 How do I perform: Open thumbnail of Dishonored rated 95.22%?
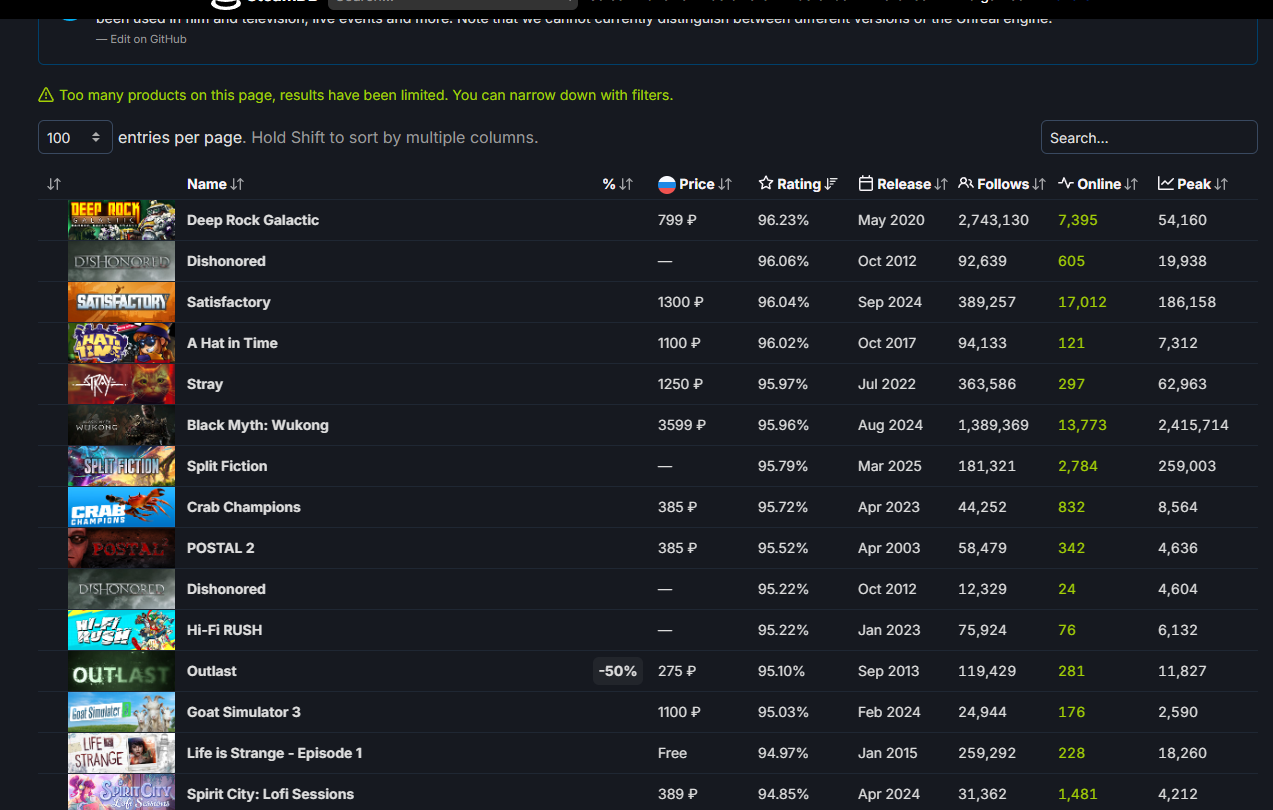coord(121,589)
